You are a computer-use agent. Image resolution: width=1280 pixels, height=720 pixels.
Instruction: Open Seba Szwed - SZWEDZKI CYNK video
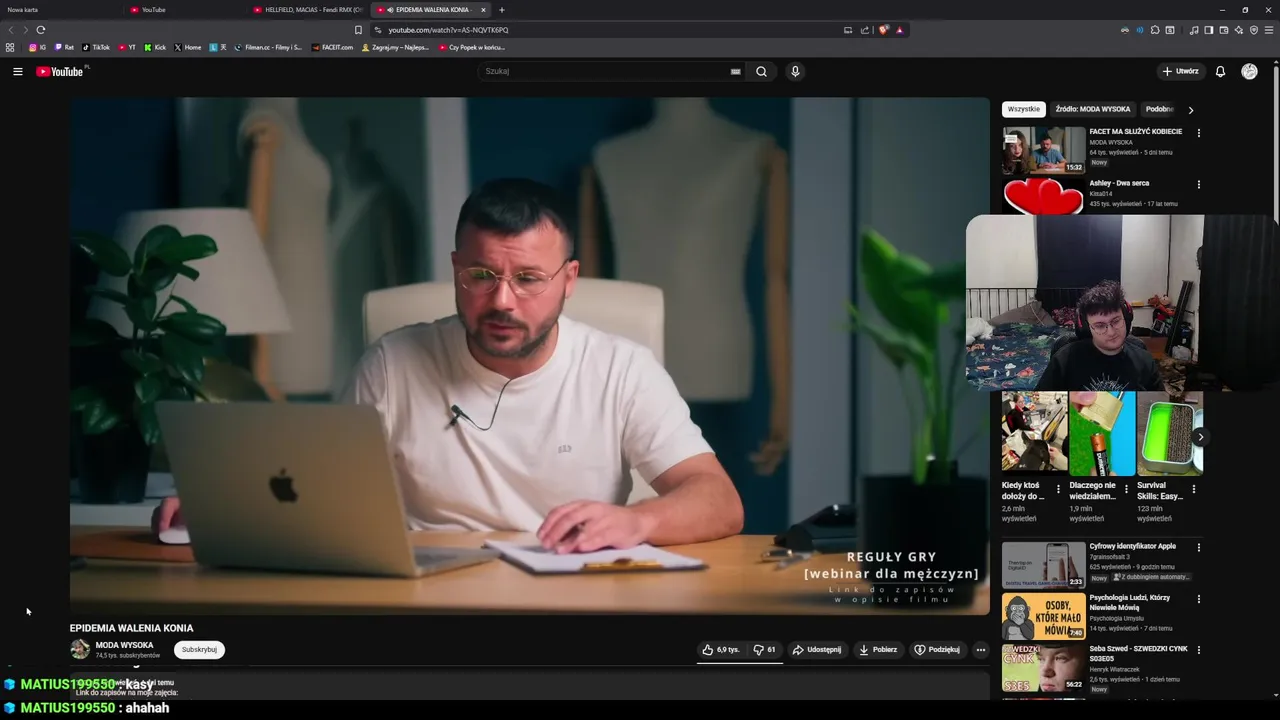1138,654
